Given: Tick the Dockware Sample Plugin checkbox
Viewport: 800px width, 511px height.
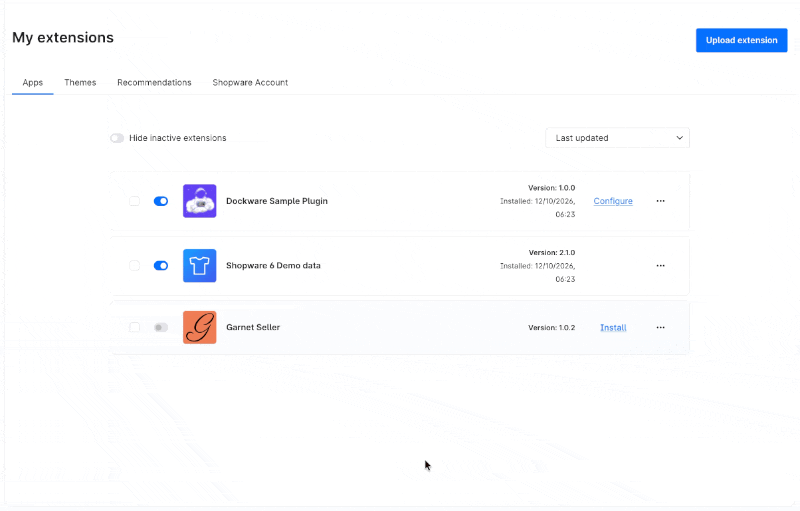Looking at the screenshot, I should tap(134, 201).
